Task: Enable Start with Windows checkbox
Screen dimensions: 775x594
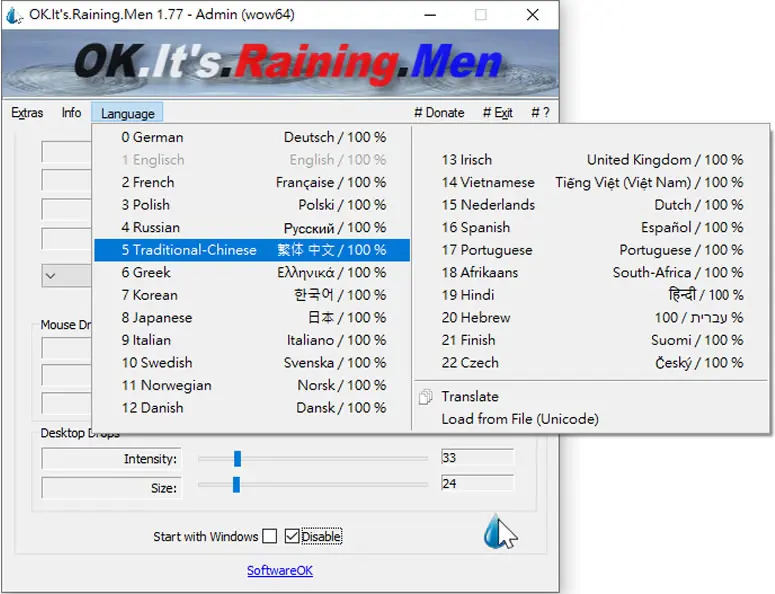Action: pos(269,536)
